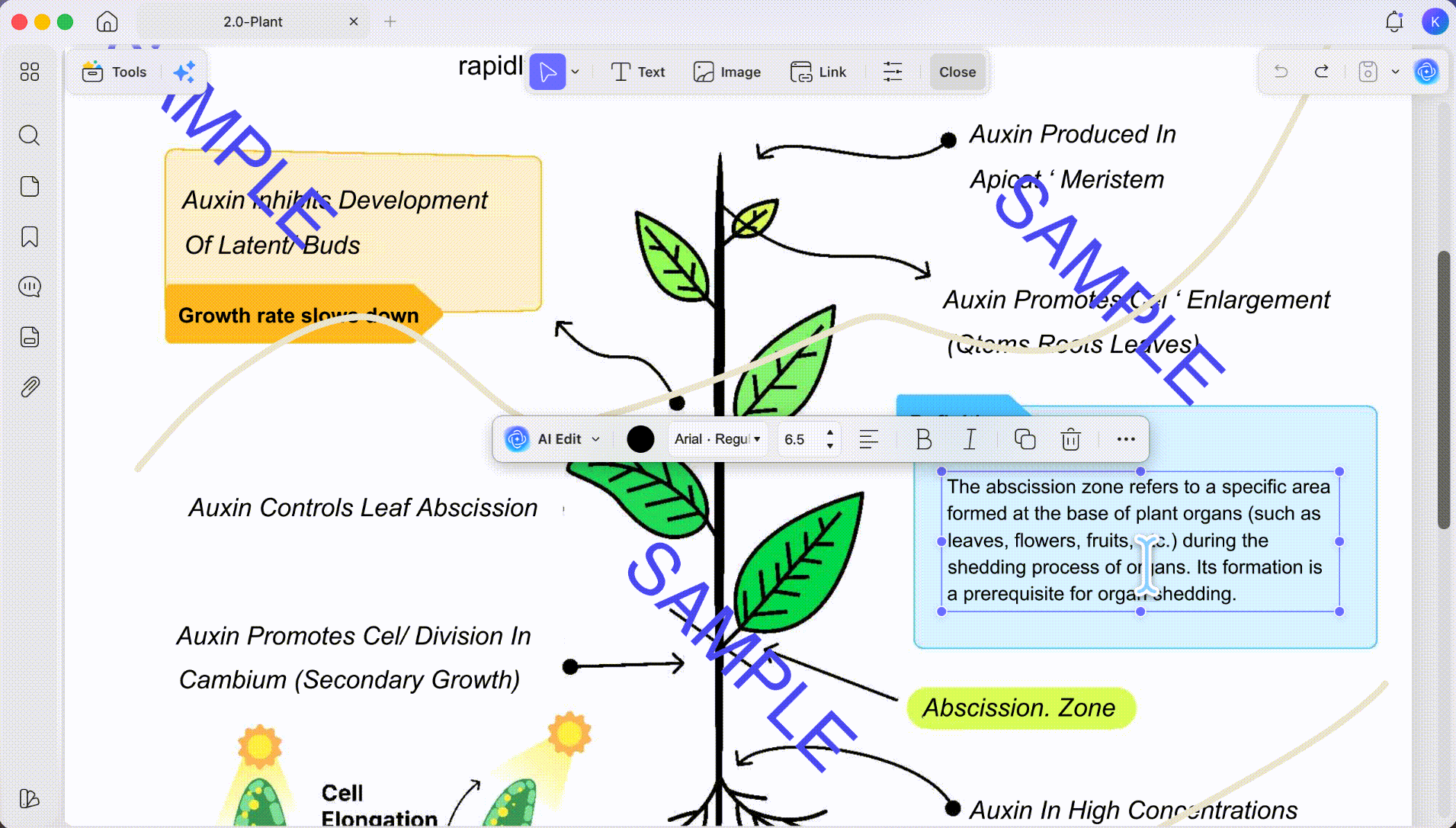Open the comments panel in sidebar
Screen dimensions: 1456x828
point(30,287)
